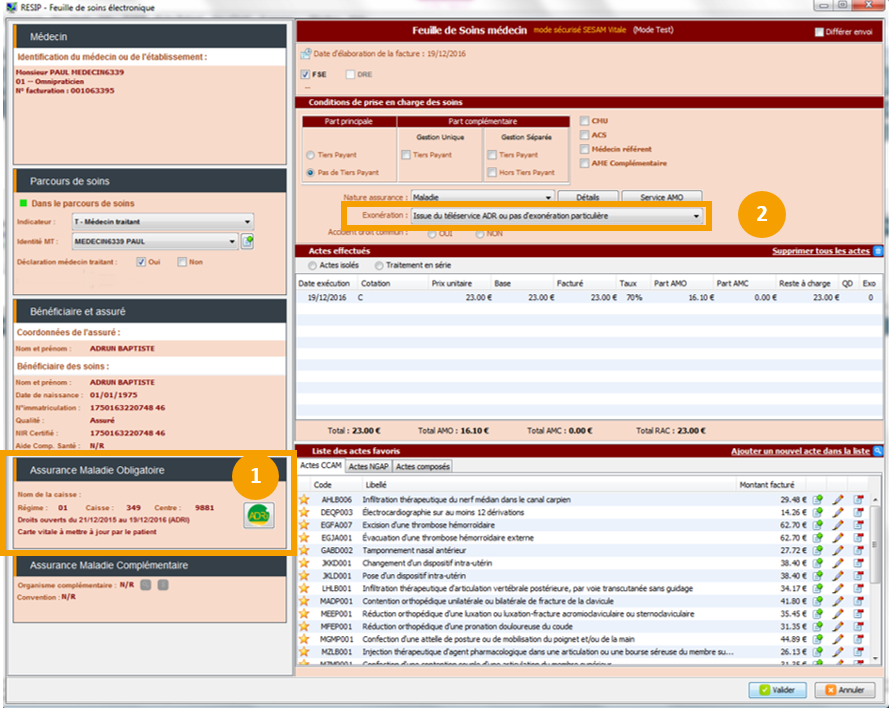Select the Tiers Payant radio under Part principale
889x708 pixels.
coord(310,155)
